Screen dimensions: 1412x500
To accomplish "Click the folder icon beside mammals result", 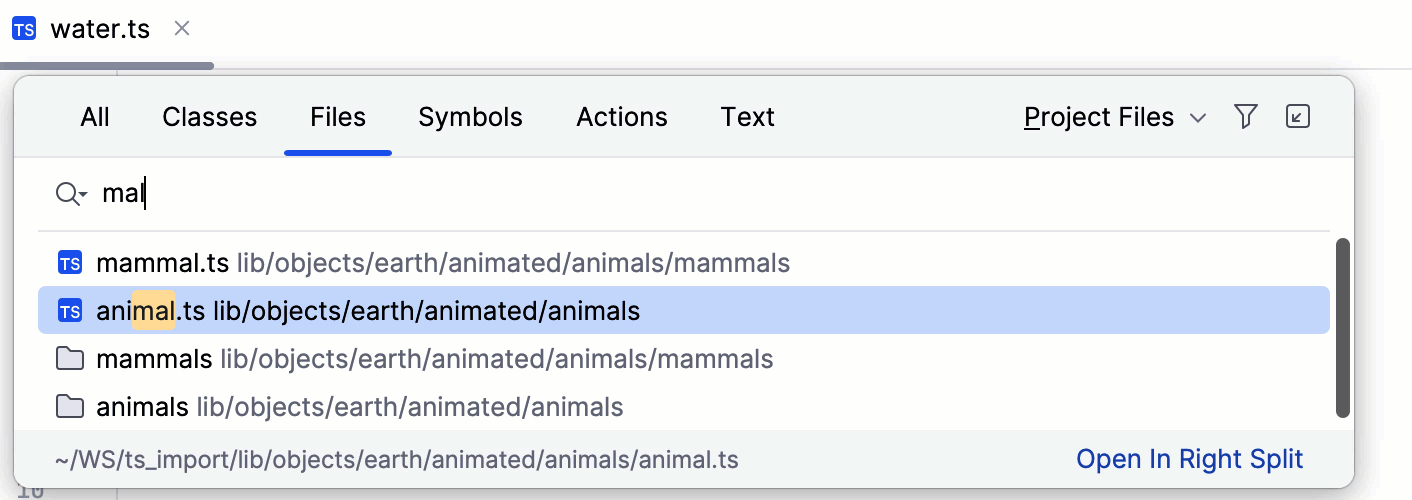I will (x=69, y=359).
